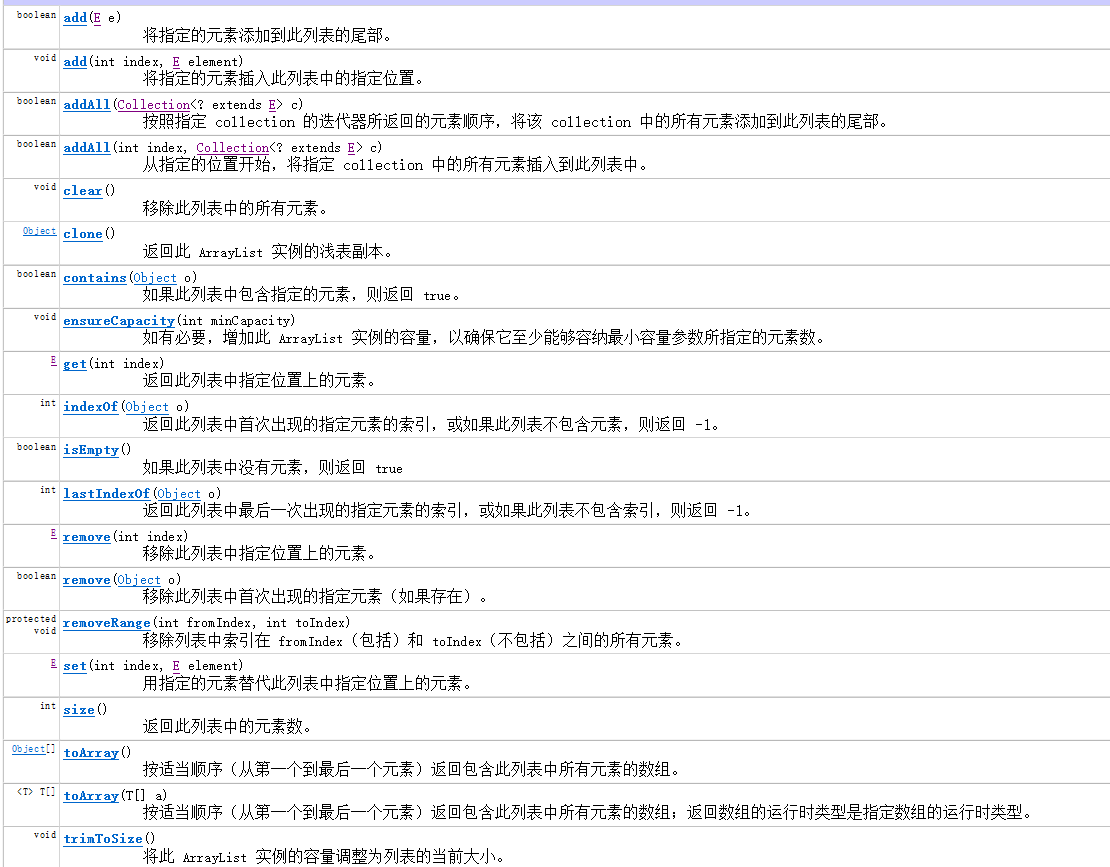Click E link in addAll(int index, ...) signature

(x=351, y=148)
